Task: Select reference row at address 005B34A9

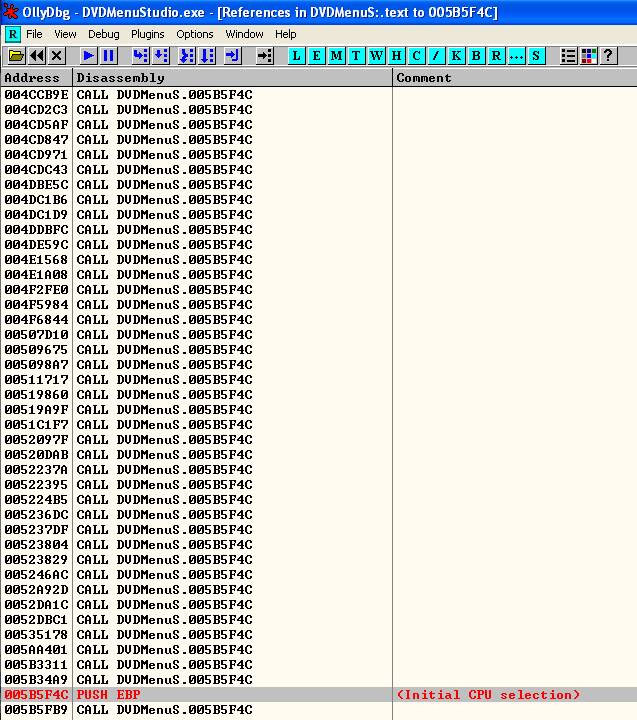Action: pyautogui.click(x=319, y=680)
